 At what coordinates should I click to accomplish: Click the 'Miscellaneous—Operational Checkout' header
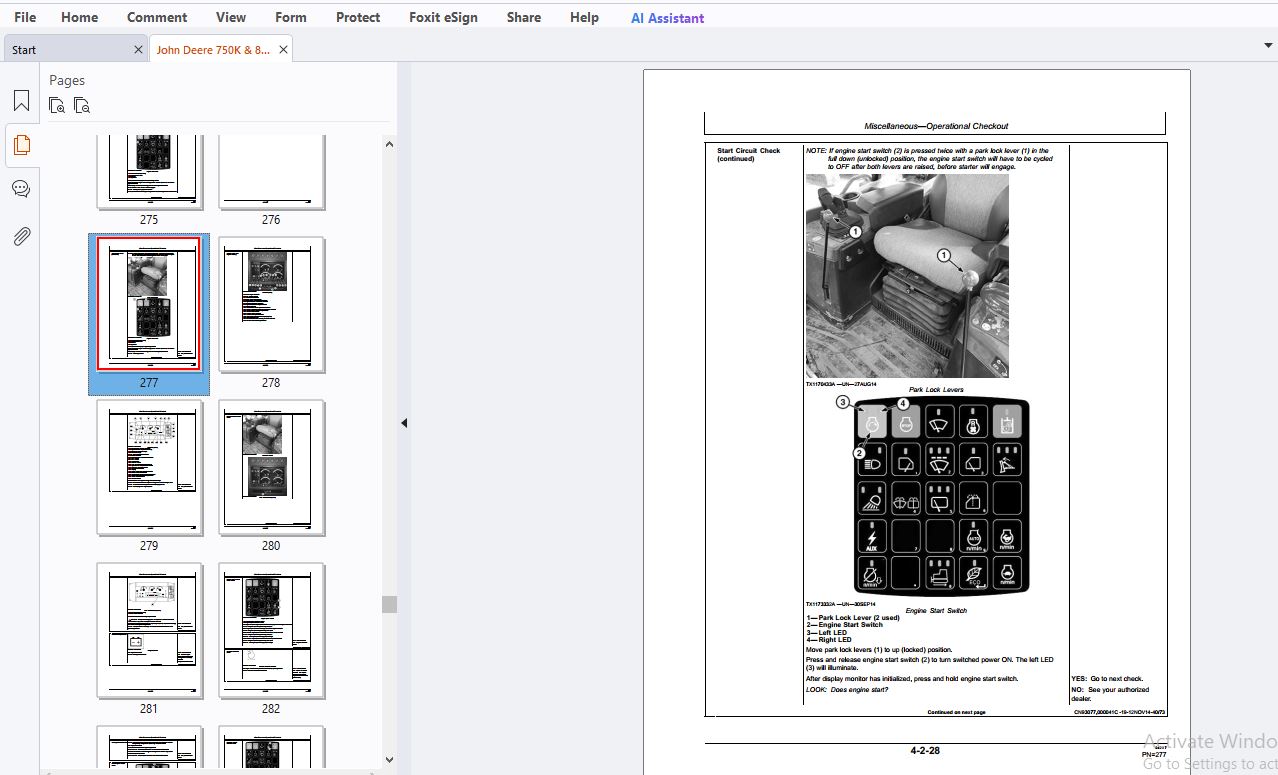(936, 126)
